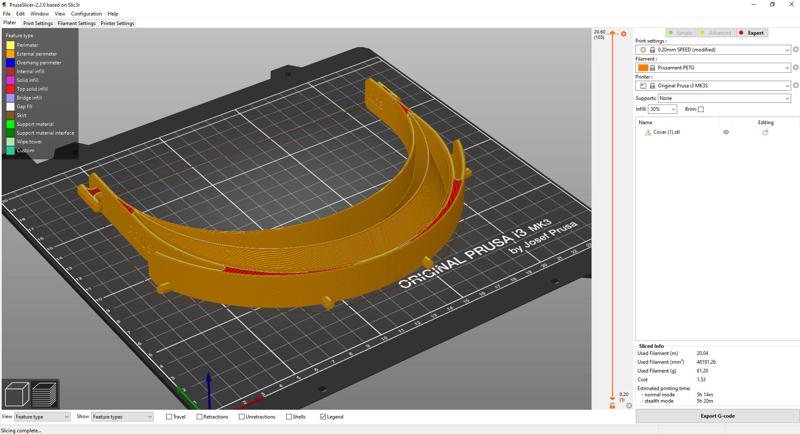This screenshot has height=434, width=800.
Task: Click the lock icon in Printer preset
Action: (x=652, y=86)
